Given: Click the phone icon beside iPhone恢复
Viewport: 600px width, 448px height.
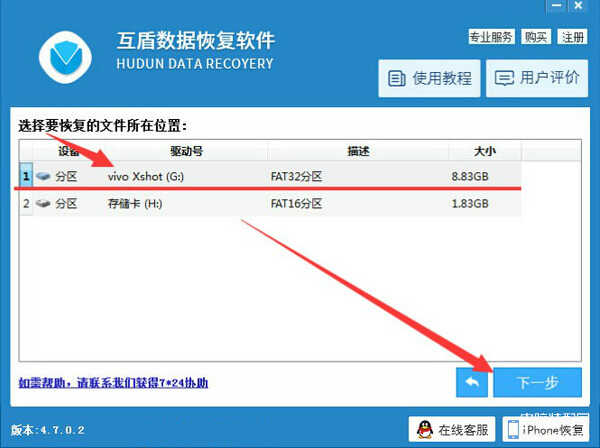Looking at the screenshot, I should (513, 430).
